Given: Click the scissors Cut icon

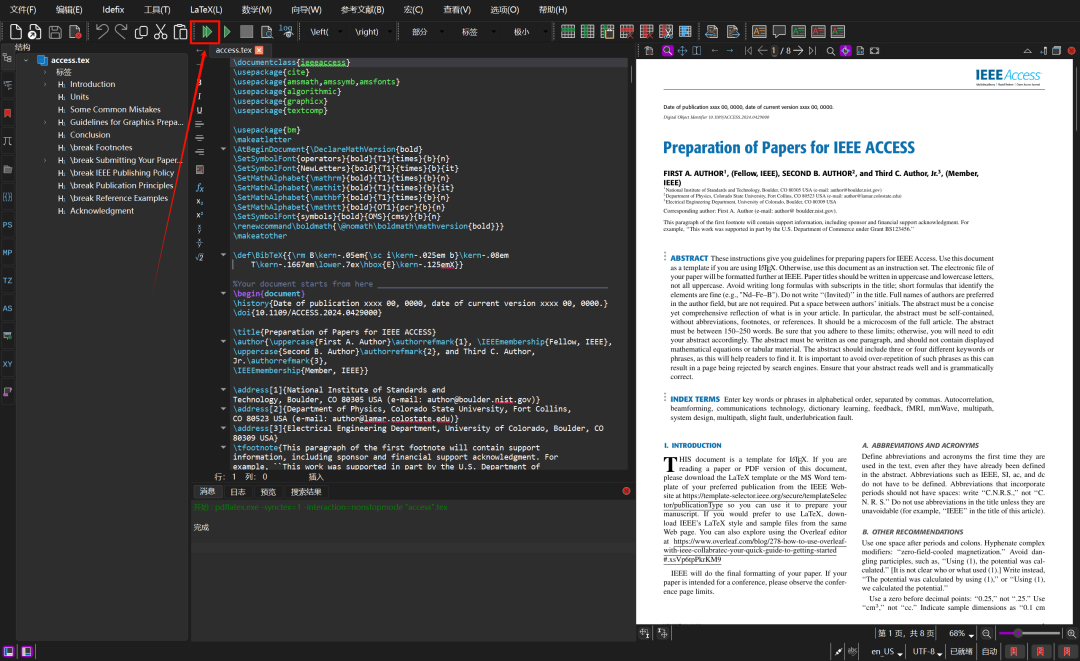Looking at the screenshot, I should (x=160, y=32).
